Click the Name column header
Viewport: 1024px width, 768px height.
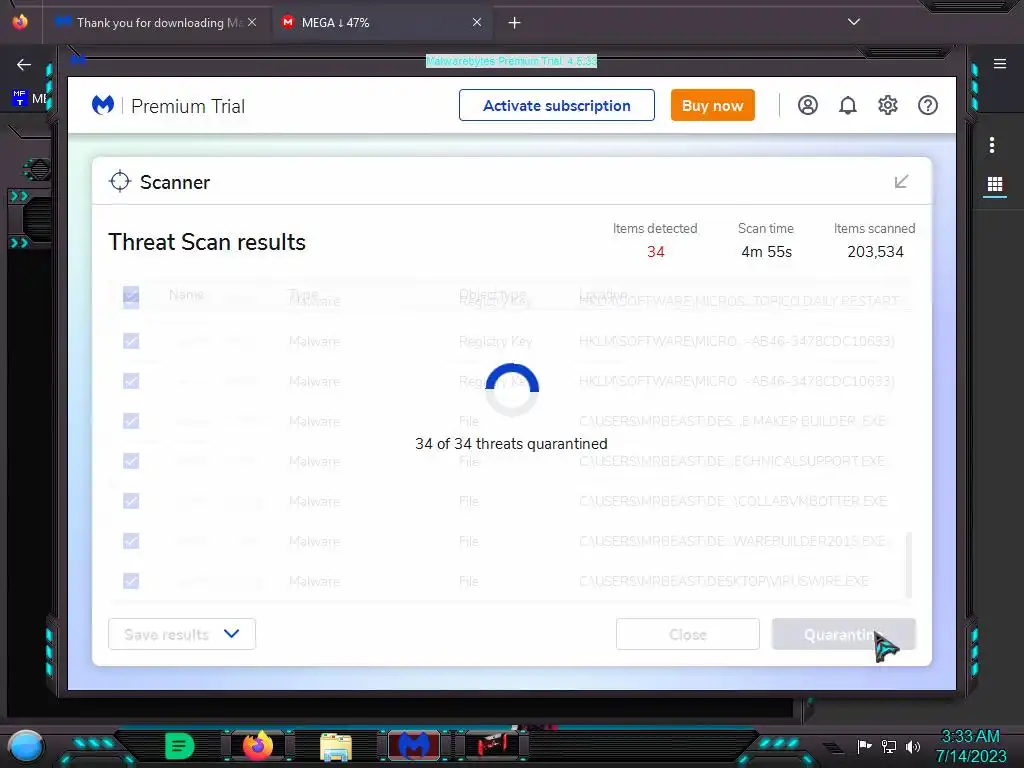click(x=186, y=295)
